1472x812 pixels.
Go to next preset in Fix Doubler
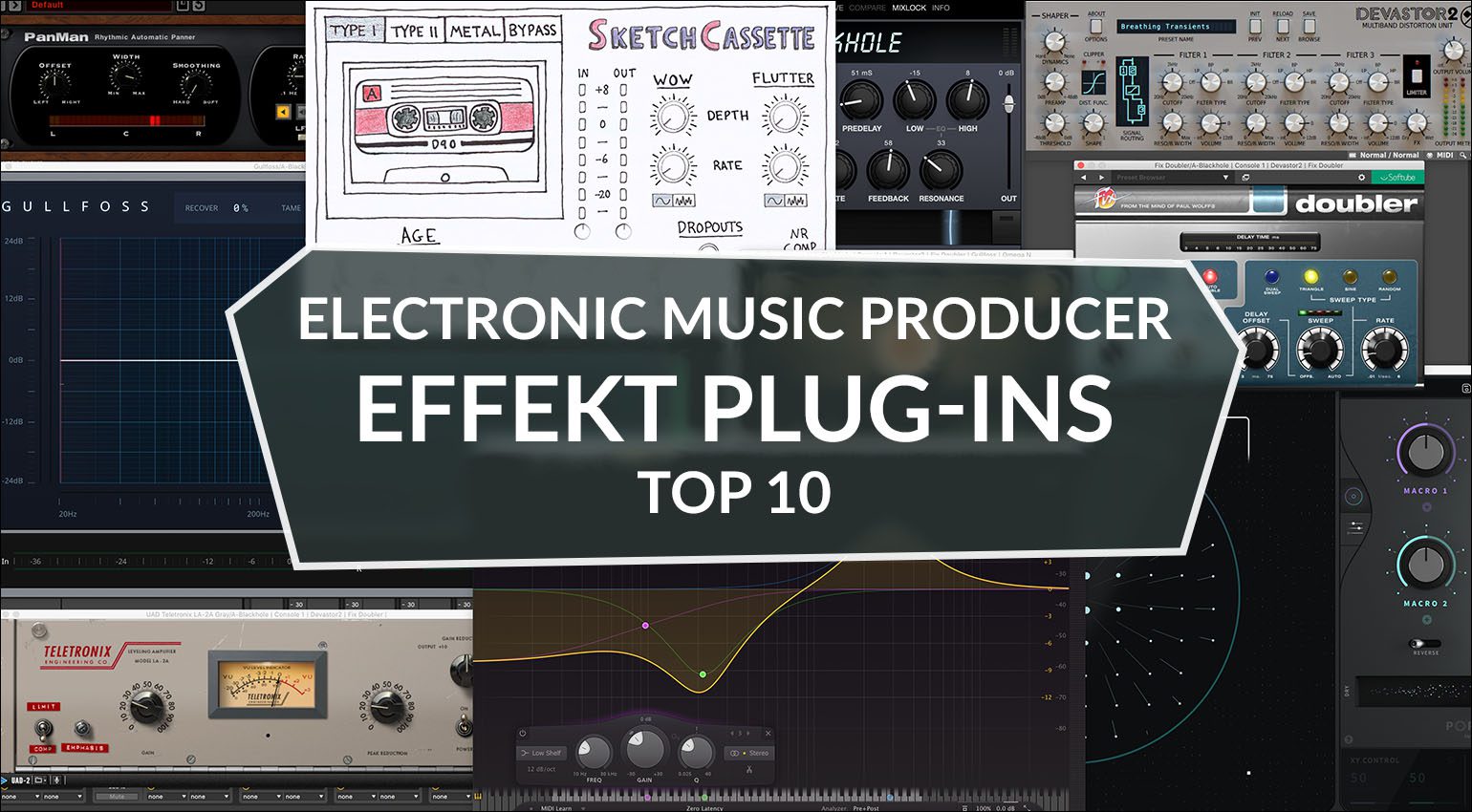pos(1101,177)
